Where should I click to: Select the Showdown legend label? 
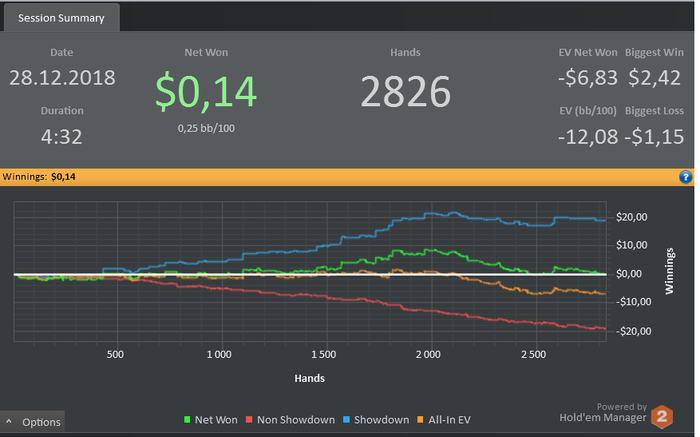381,420
